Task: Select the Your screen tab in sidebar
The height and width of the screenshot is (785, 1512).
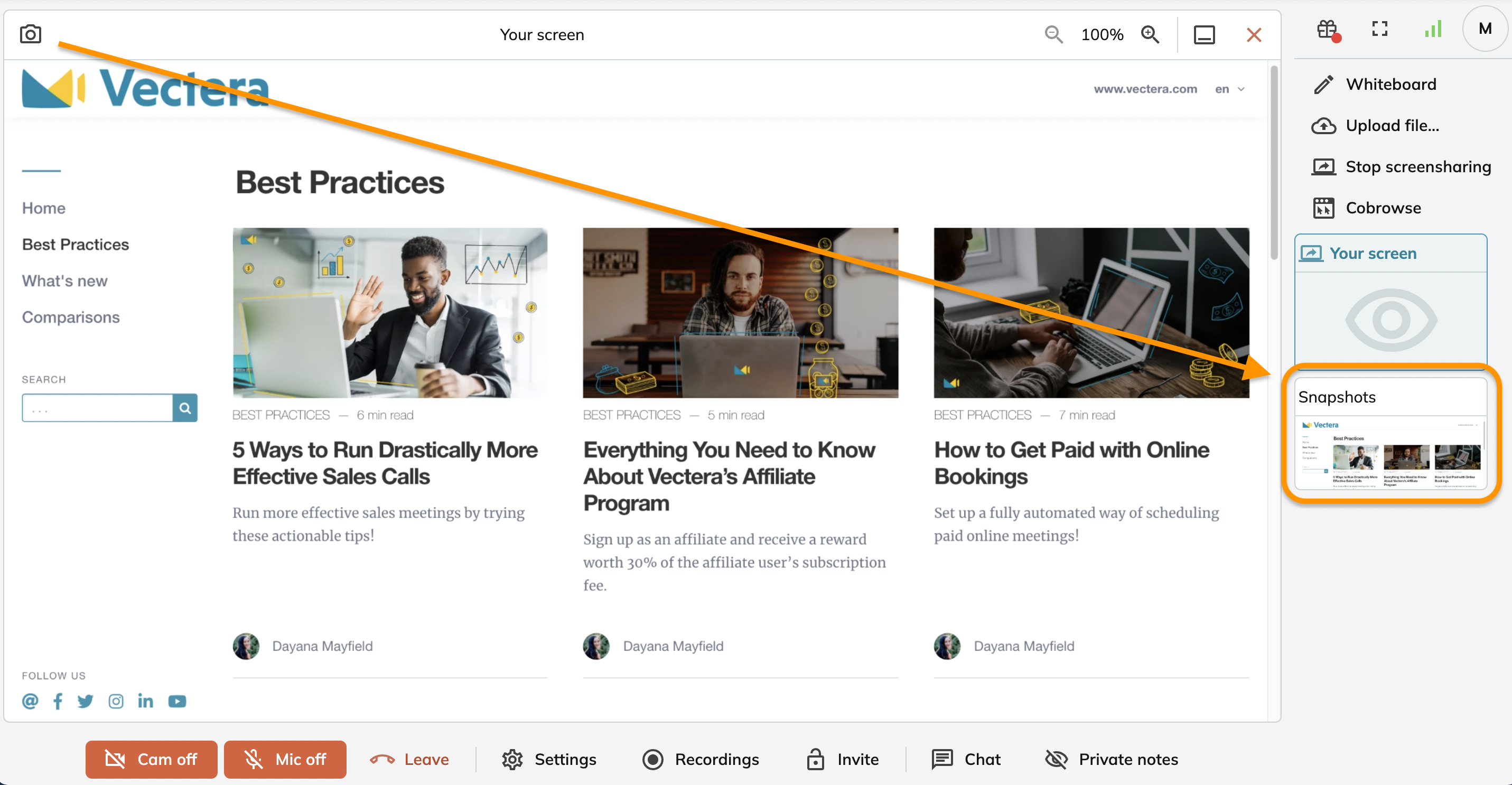Action: (1390, 254)
